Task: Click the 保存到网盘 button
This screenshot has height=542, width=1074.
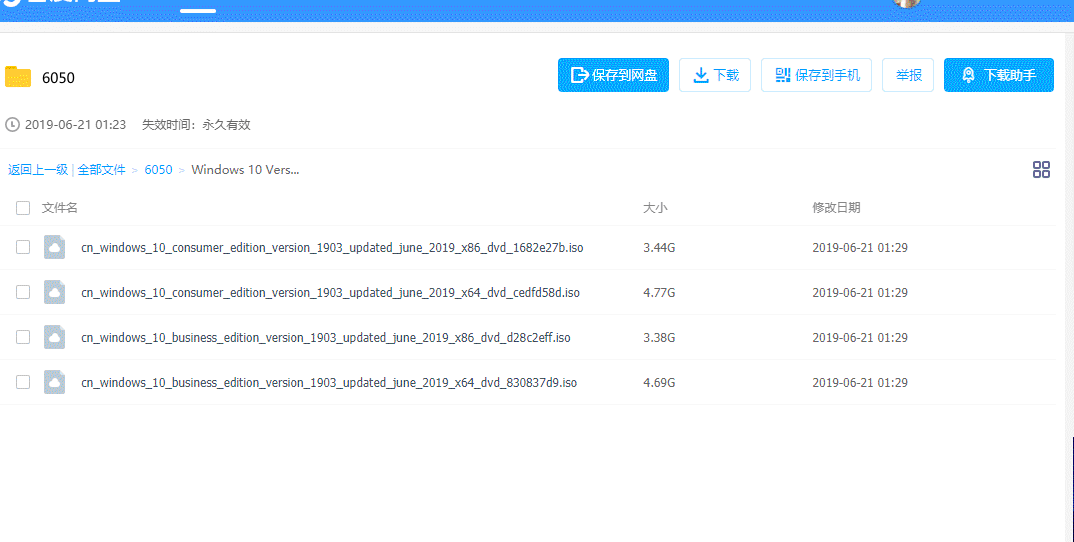Action: 613,75
